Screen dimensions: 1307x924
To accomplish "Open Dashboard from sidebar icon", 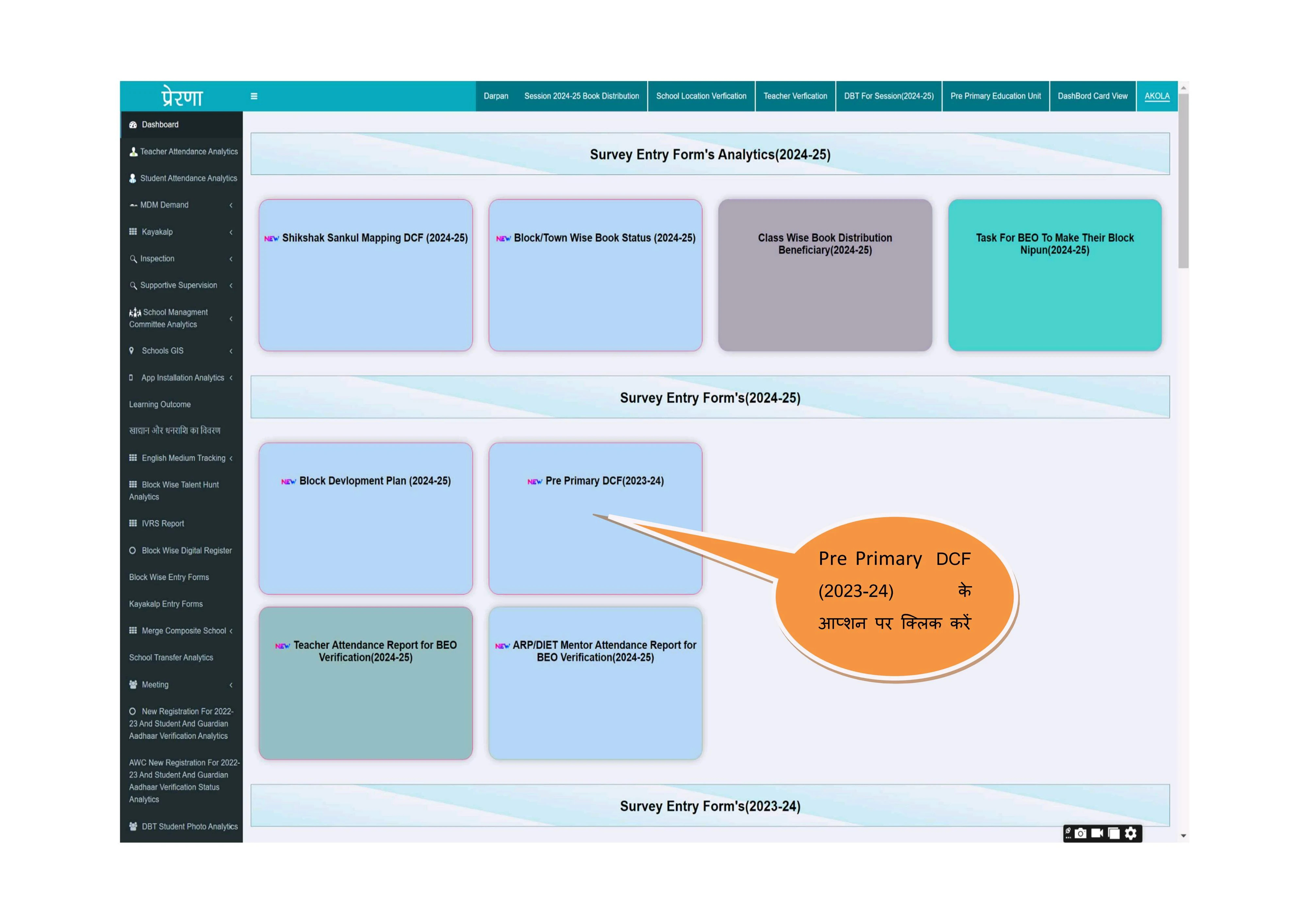I will [x=133, y=125].
